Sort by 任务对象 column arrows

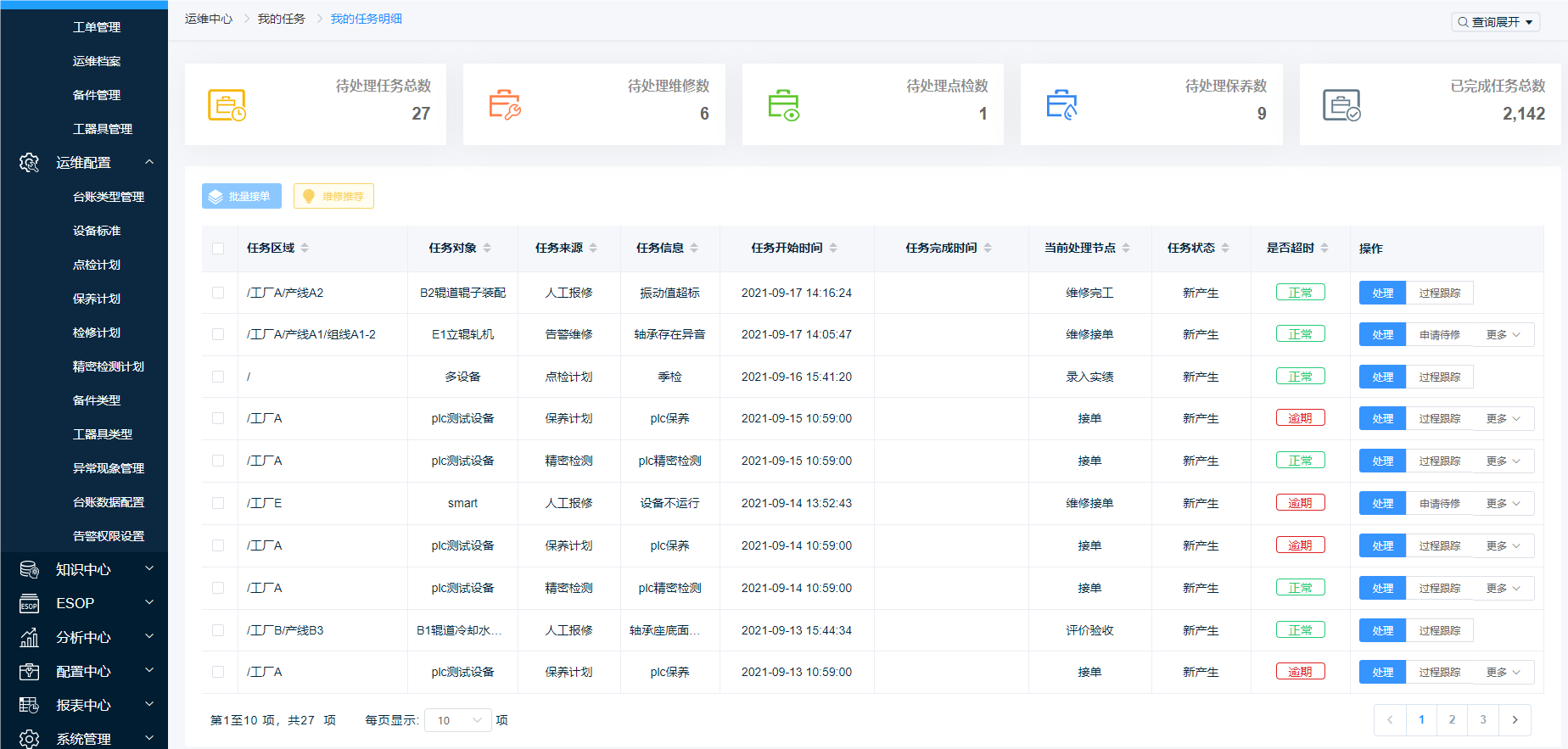pos(487,248)
